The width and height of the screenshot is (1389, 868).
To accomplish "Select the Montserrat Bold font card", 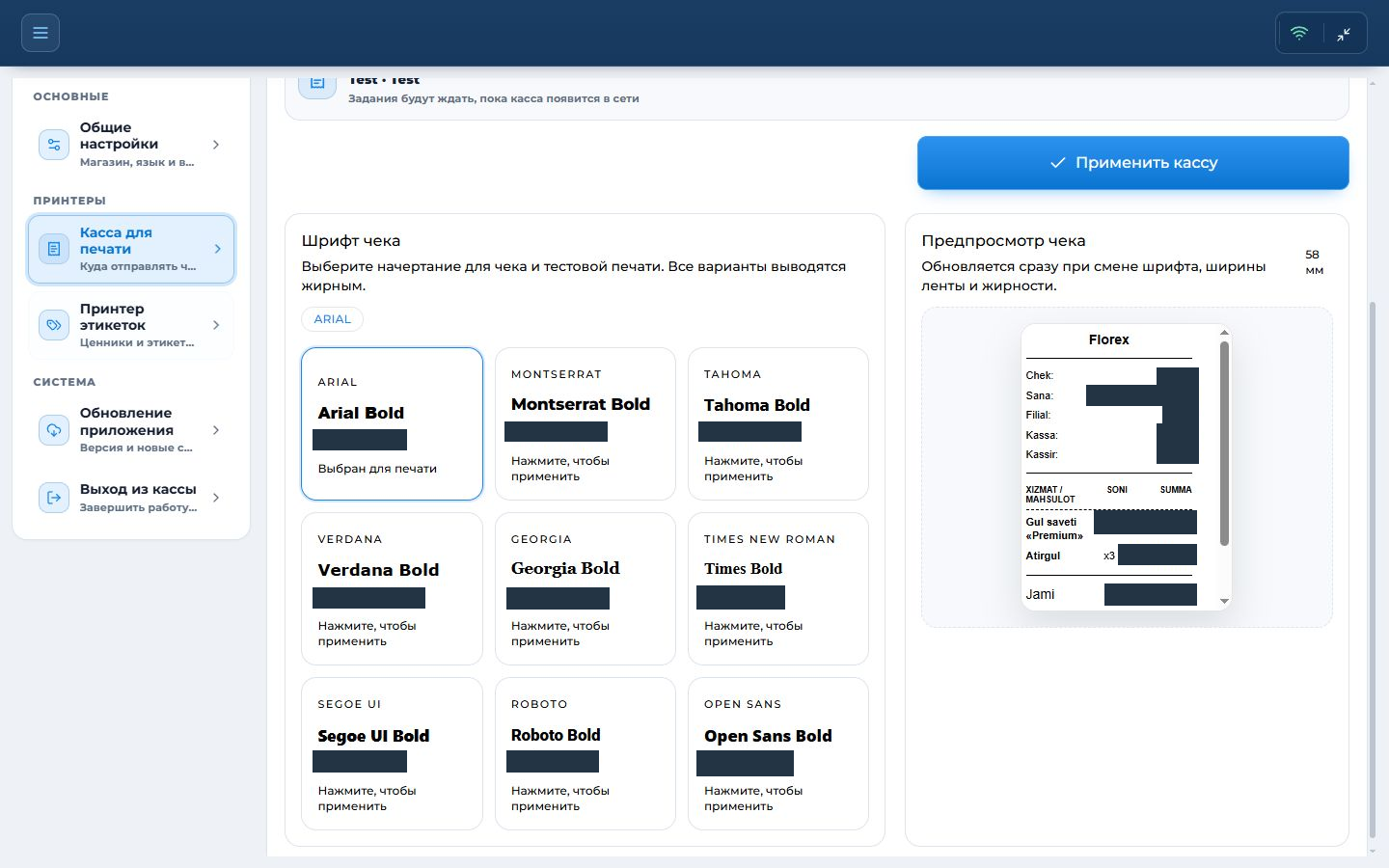I will point(586,424).
